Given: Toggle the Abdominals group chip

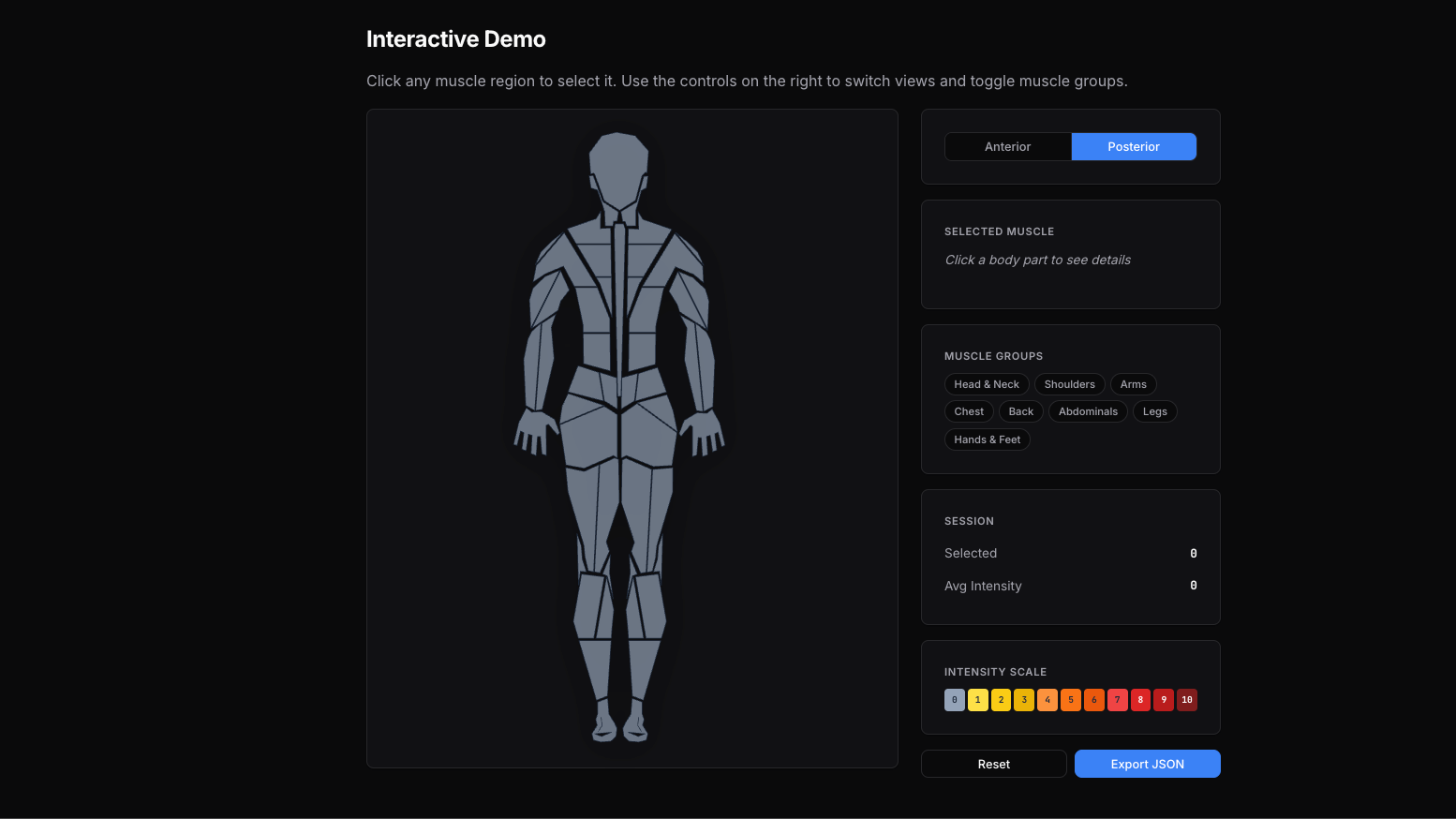Looking at the screenshot, I should (1087, 410).
